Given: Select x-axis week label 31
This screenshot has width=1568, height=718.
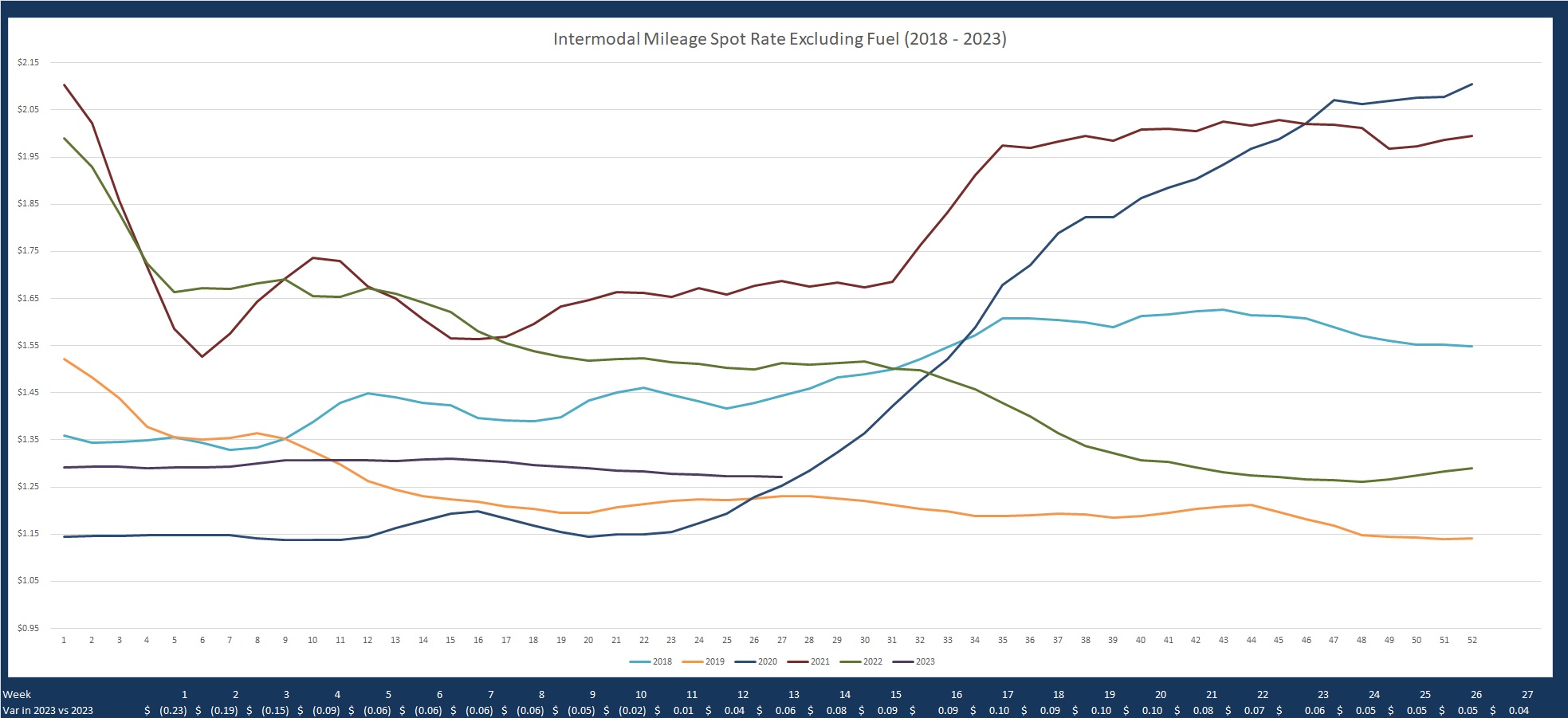Looking at the screenshot, I should click(x=892, y=640).
